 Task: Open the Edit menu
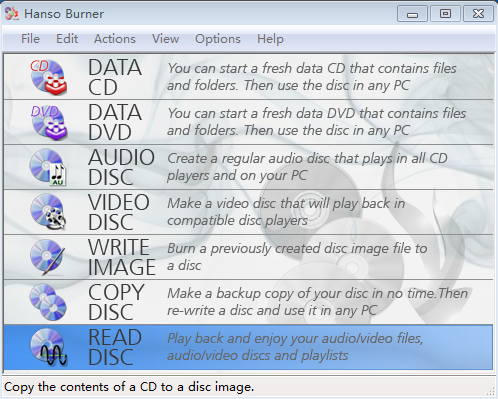(67, 39)
